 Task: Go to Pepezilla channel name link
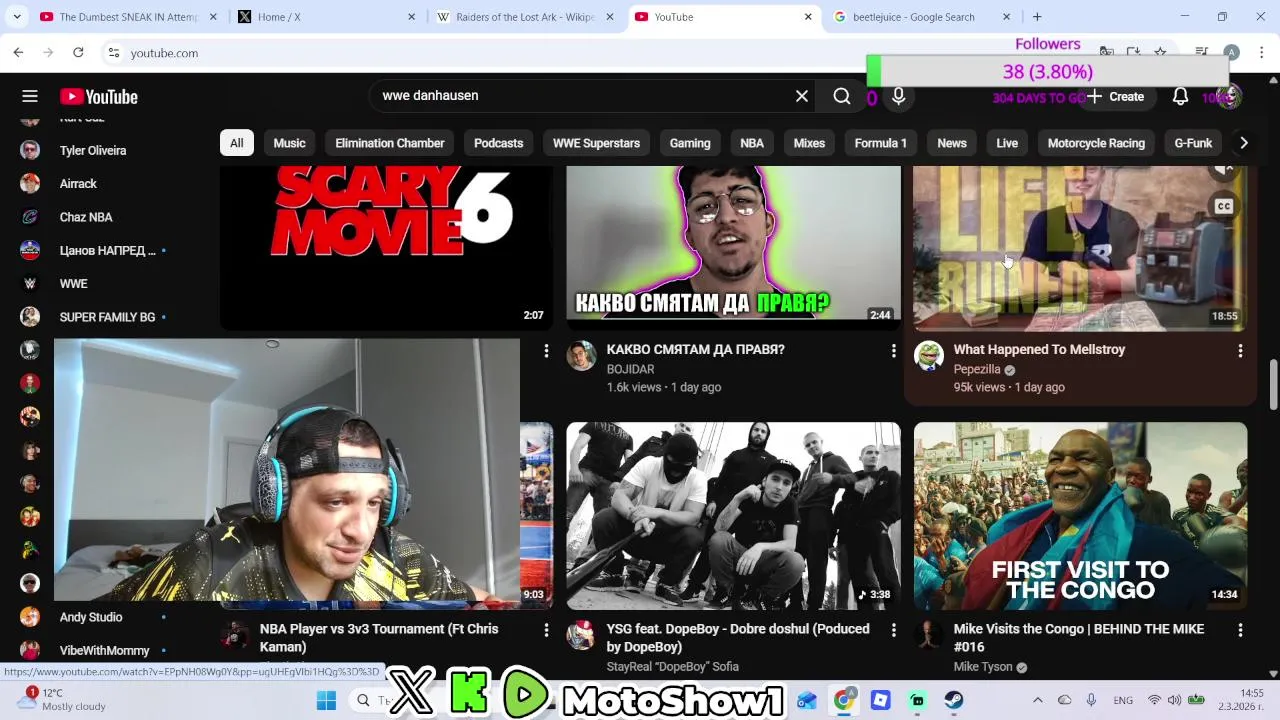click(977, 369)
